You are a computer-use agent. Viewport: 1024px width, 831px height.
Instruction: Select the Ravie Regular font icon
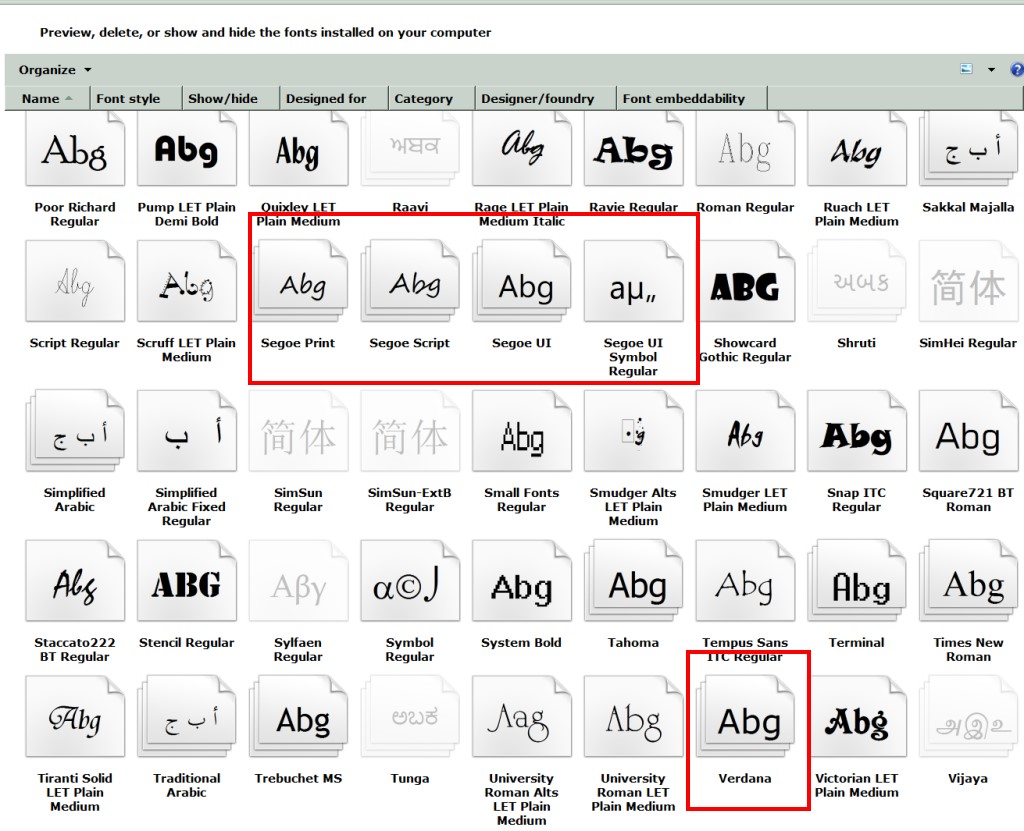633,149
